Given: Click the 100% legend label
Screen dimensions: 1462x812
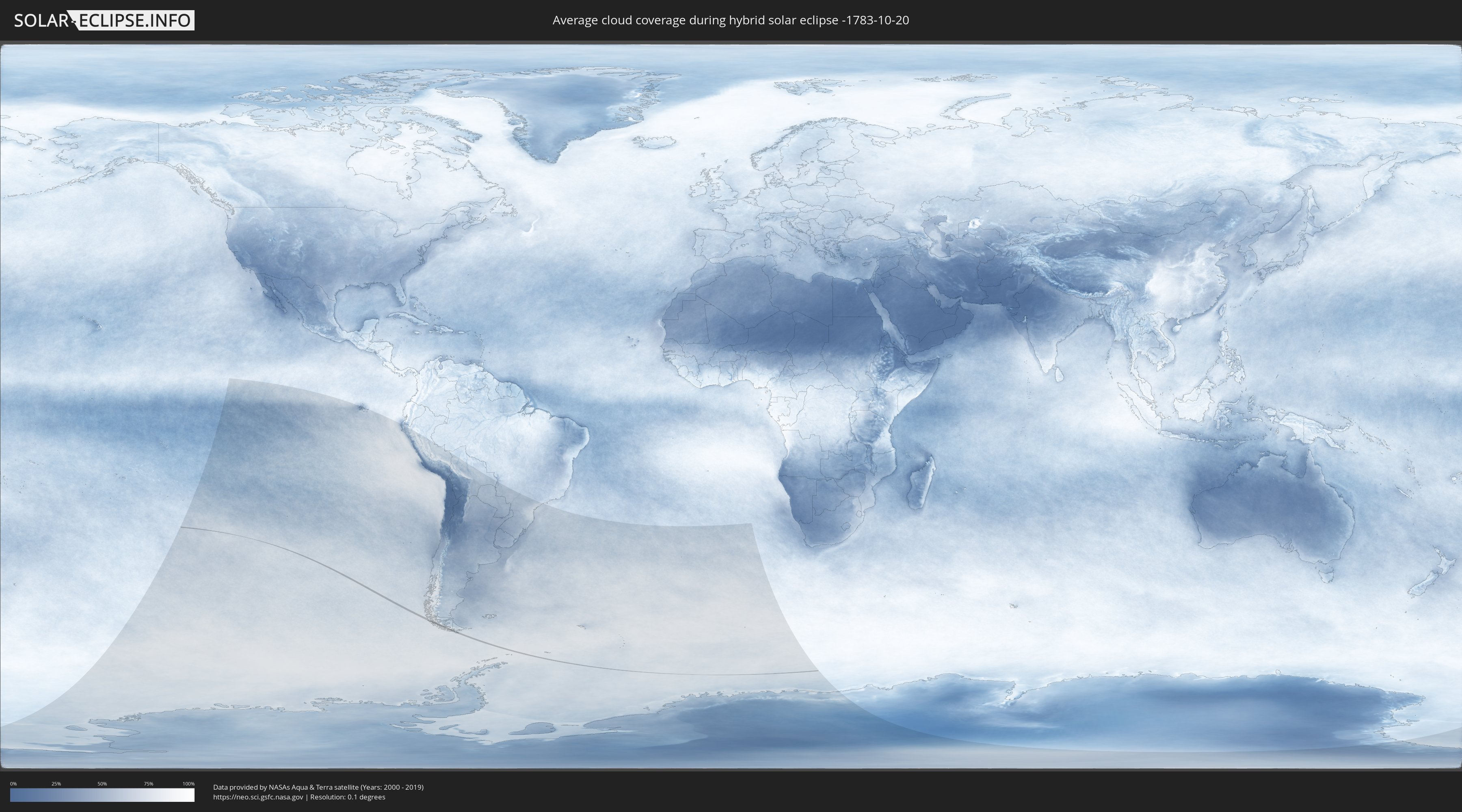Looking at the screenshot, I should [x=188, y=784].
